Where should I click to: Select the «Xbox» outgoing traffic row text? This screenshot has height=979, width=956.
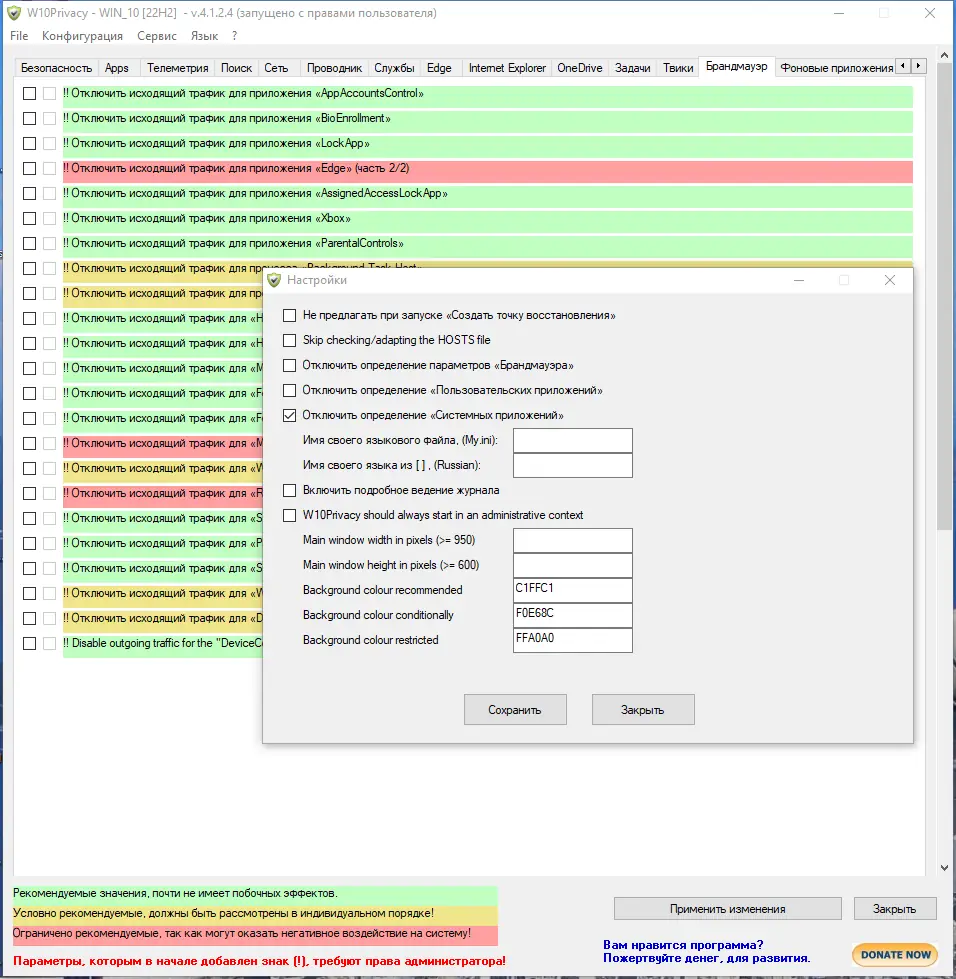tap(207, 219)
